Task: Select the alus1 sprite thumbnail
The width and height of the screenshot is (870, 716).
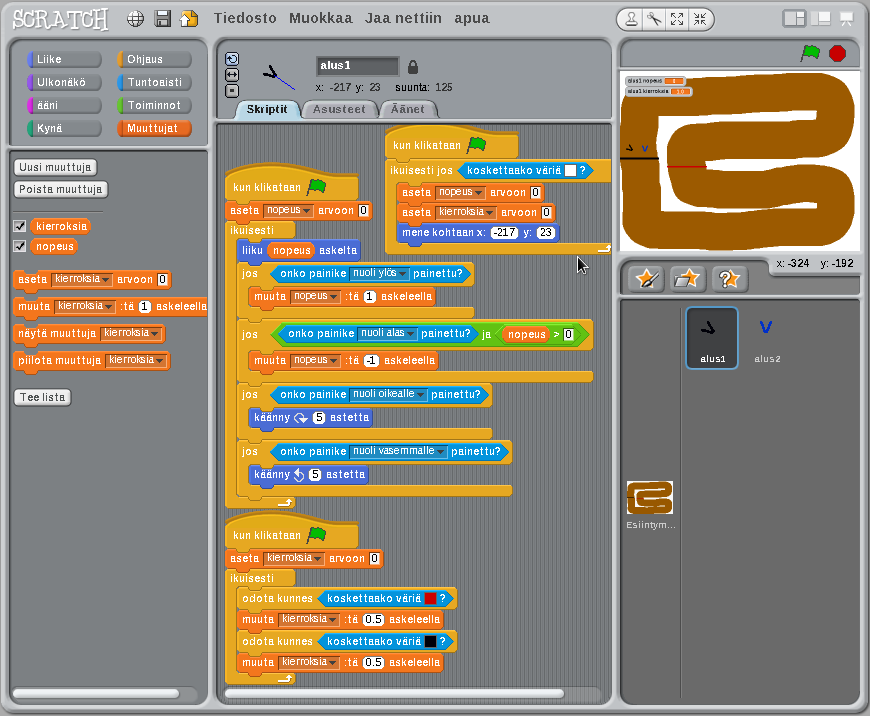Action: pyautogui.click(x=712, y=337)
